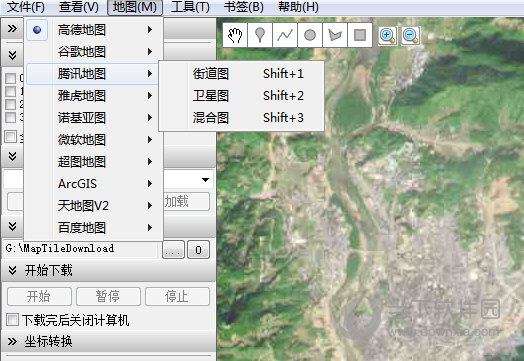Select the place marker pin tool
The height and width of the screenshot is (361, 524).
pos(260,35)
